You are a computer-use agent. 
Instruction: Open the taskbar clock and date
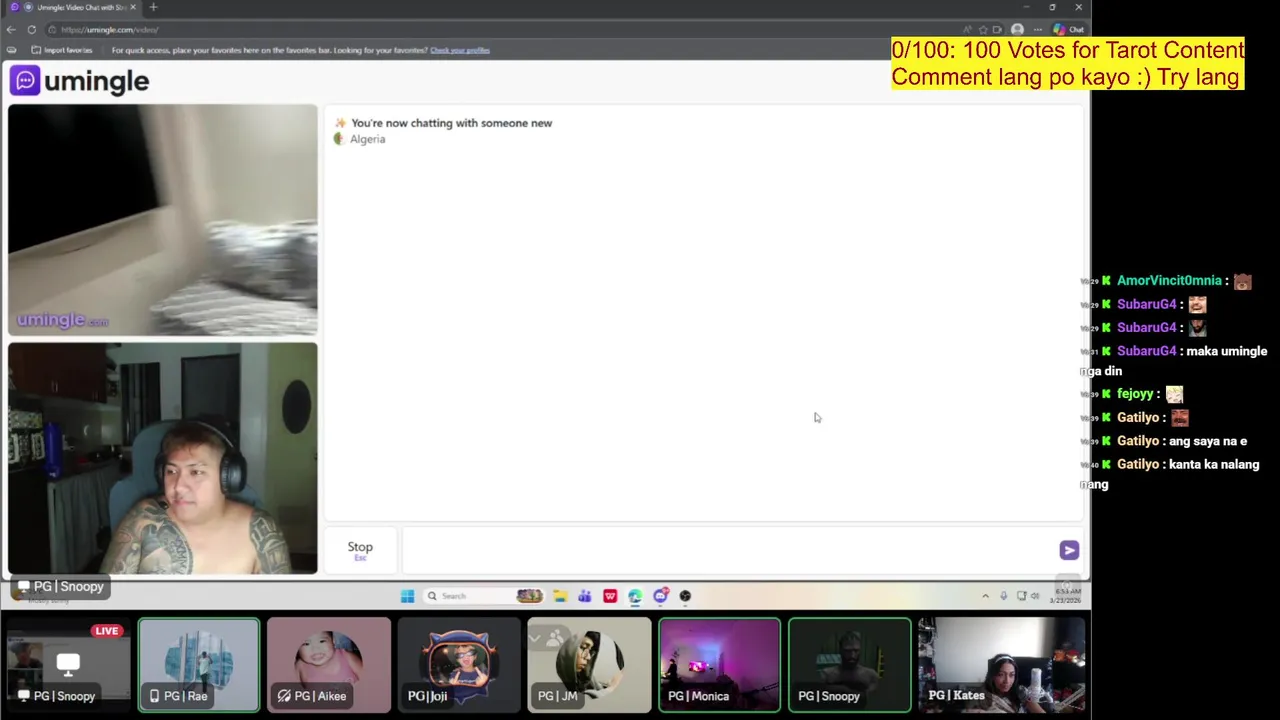tap(1065, 596)
